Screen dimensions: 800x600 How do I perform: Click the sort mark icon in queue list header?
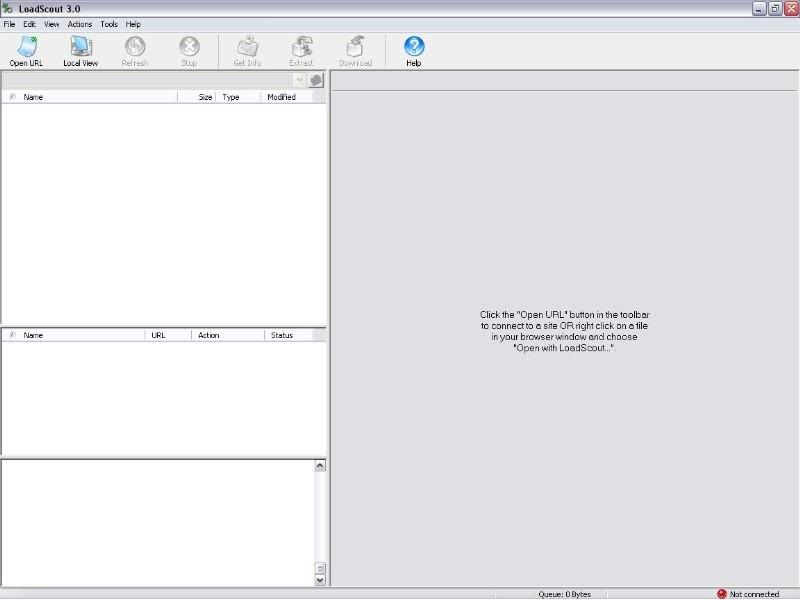pos(12,335)
